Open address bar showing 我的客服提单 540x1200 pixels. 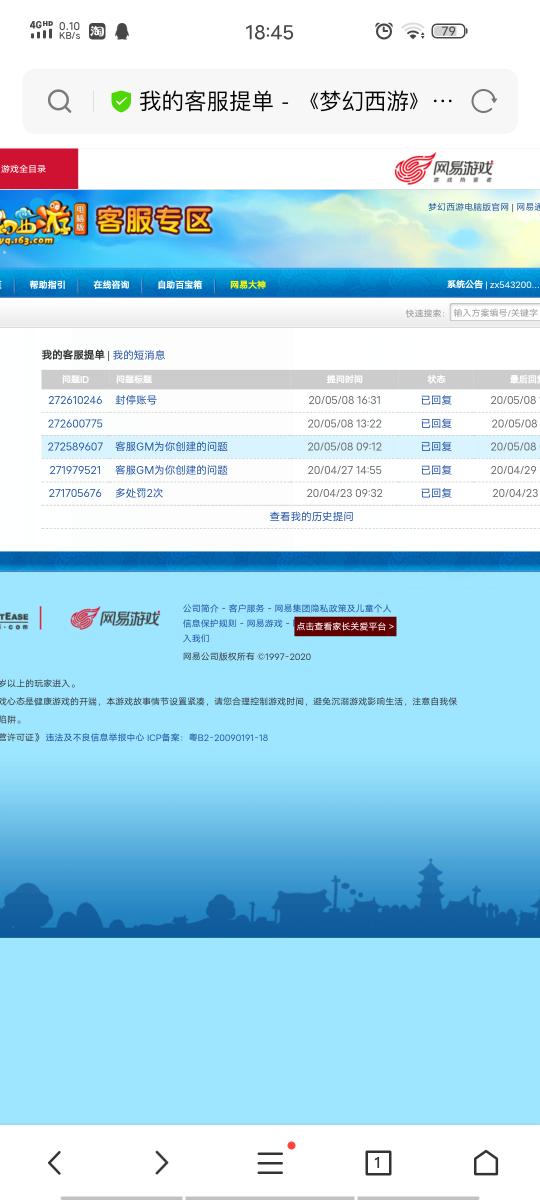point(270,101)
